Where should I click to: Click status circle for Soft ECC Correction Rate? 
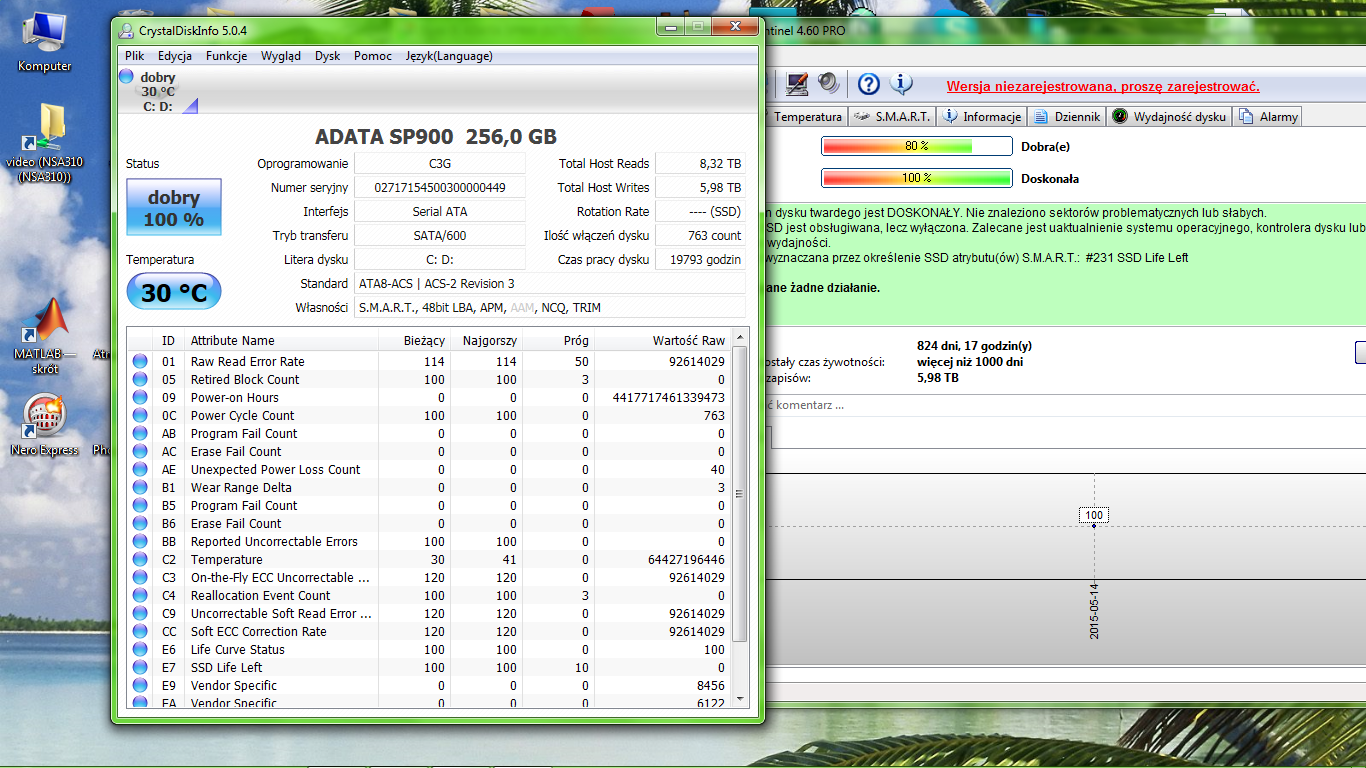140,632
